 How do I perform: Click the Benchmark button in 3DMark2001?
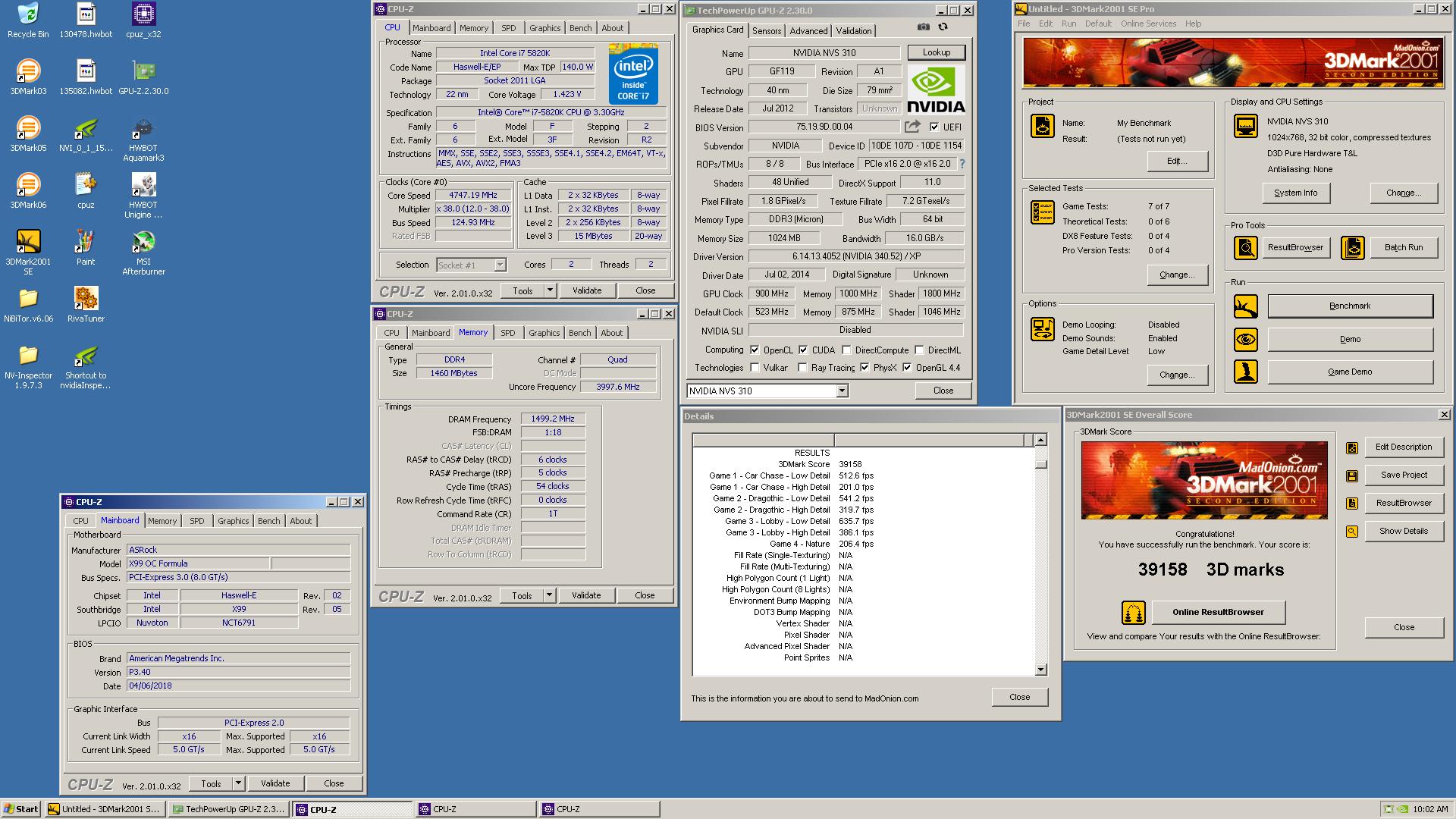pos(1350,306)
